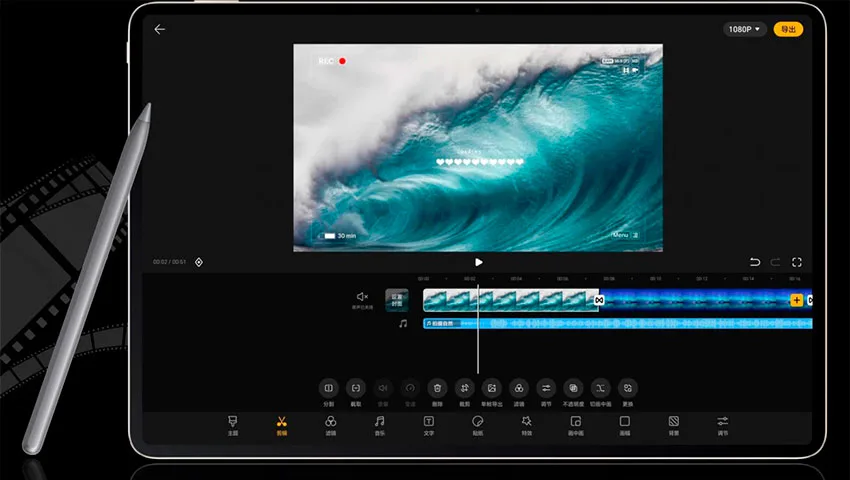Switch to the Music (音乐) tab
The image size is (850, 480).
tap(379, 425)
